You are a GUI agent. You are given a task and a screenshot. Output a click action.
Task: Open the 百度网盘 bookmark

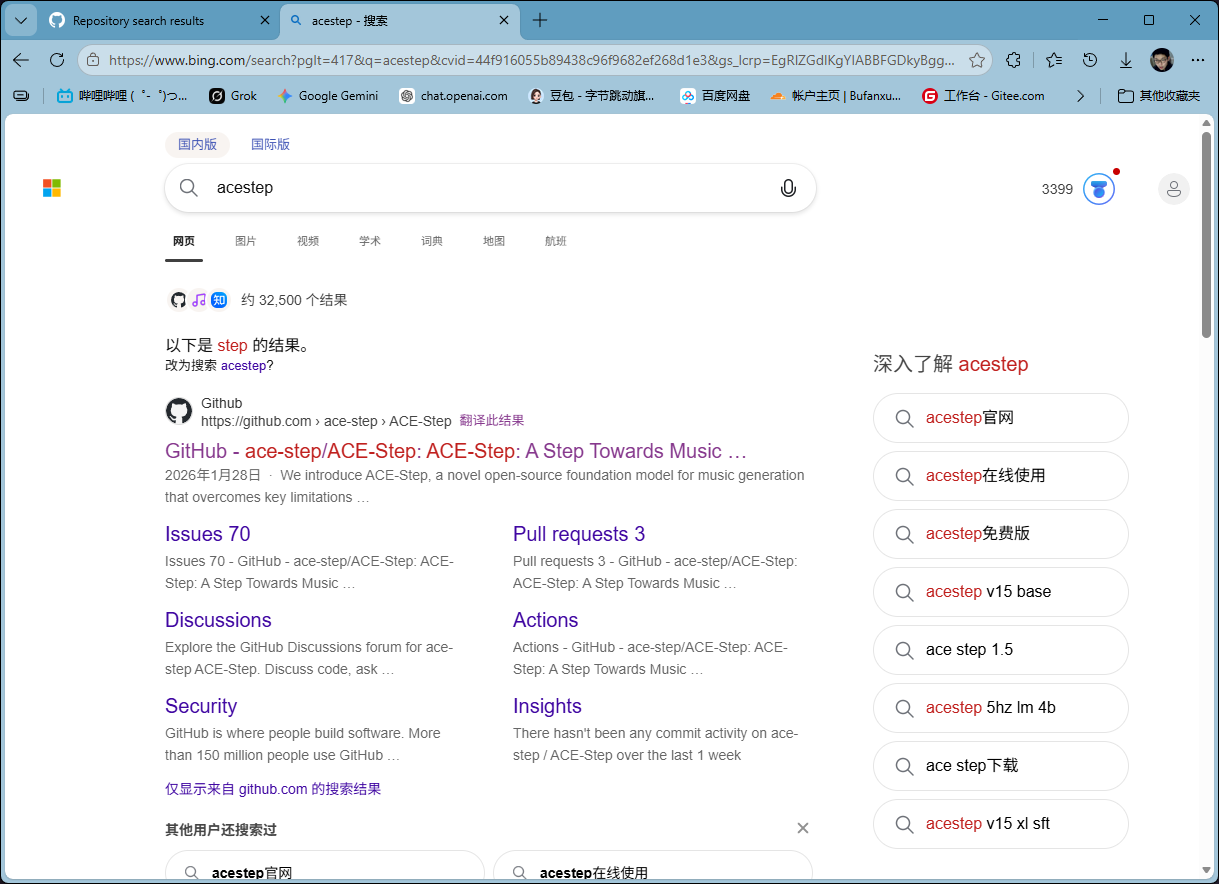tap(715, 96)
